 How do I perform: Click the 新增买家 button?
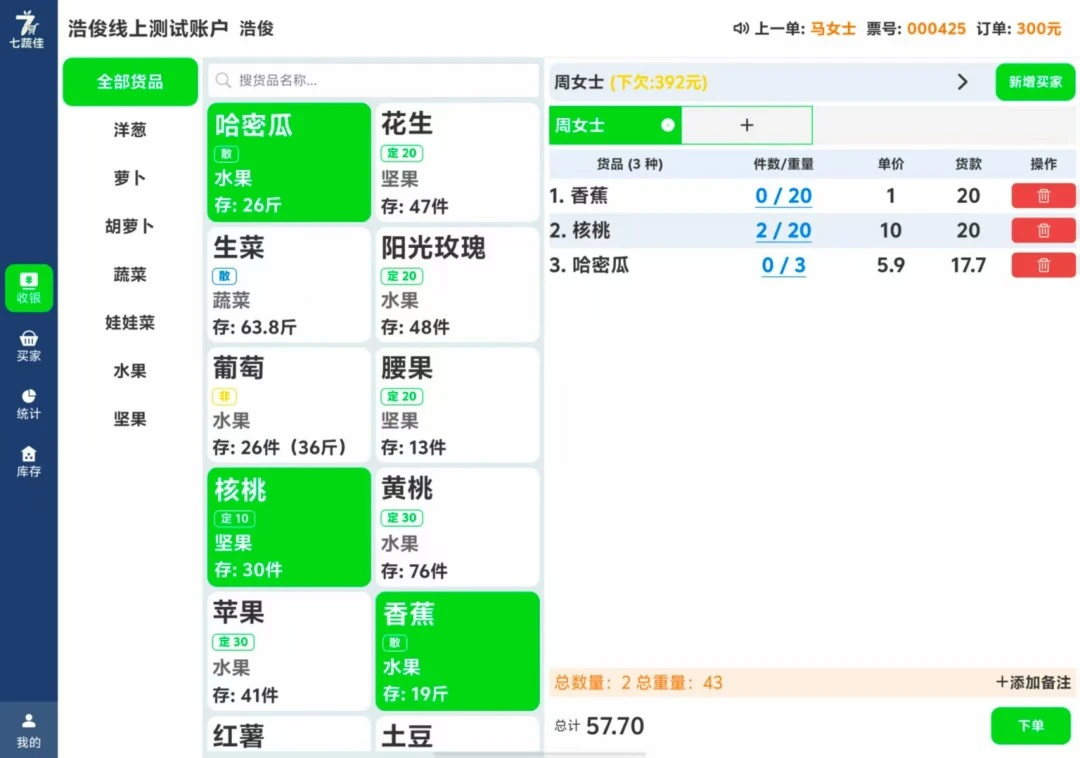click(1035, 83)
